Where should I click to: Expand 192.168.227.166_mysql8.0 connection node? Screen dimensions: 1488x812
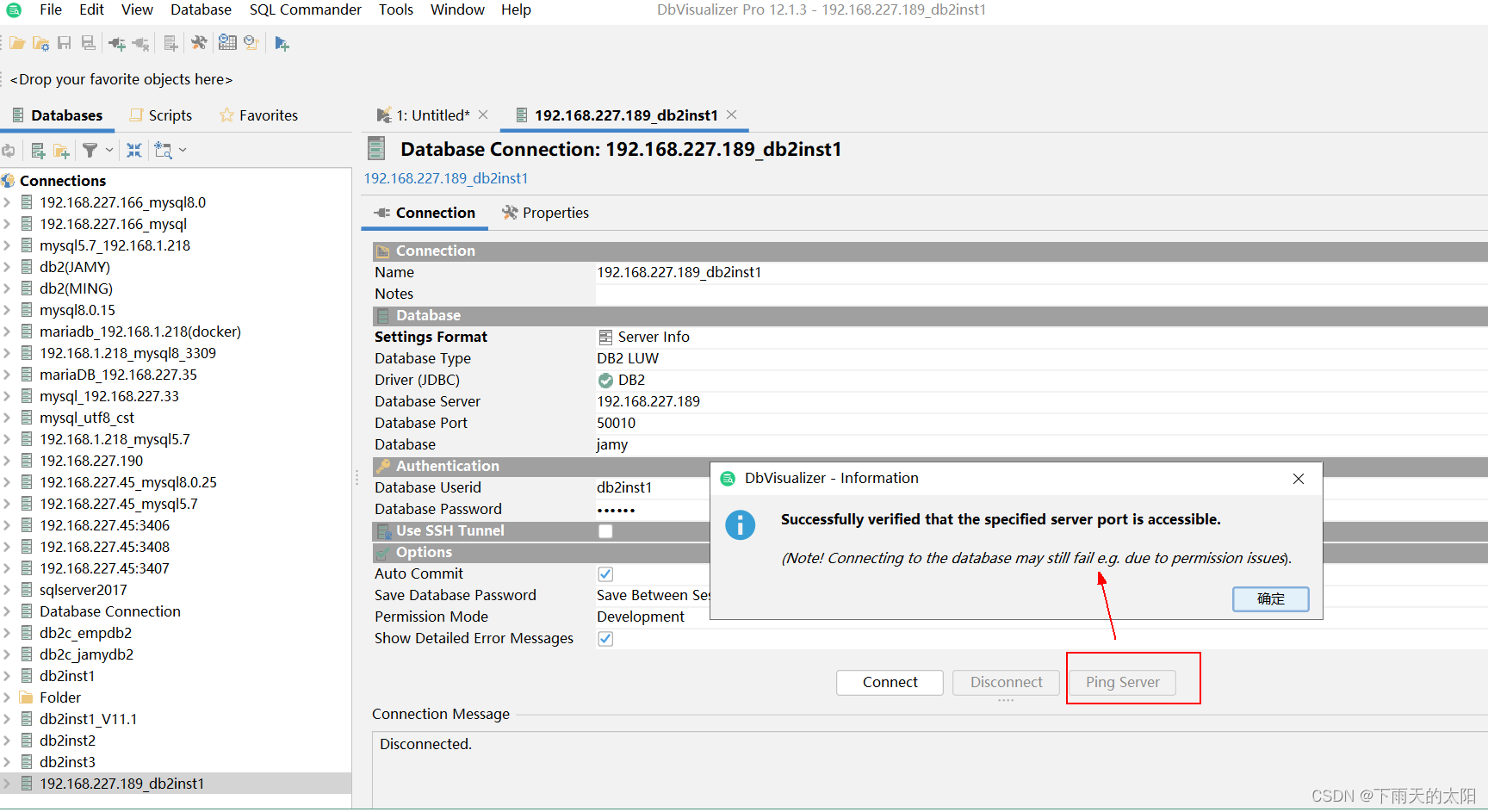point(7,202)
